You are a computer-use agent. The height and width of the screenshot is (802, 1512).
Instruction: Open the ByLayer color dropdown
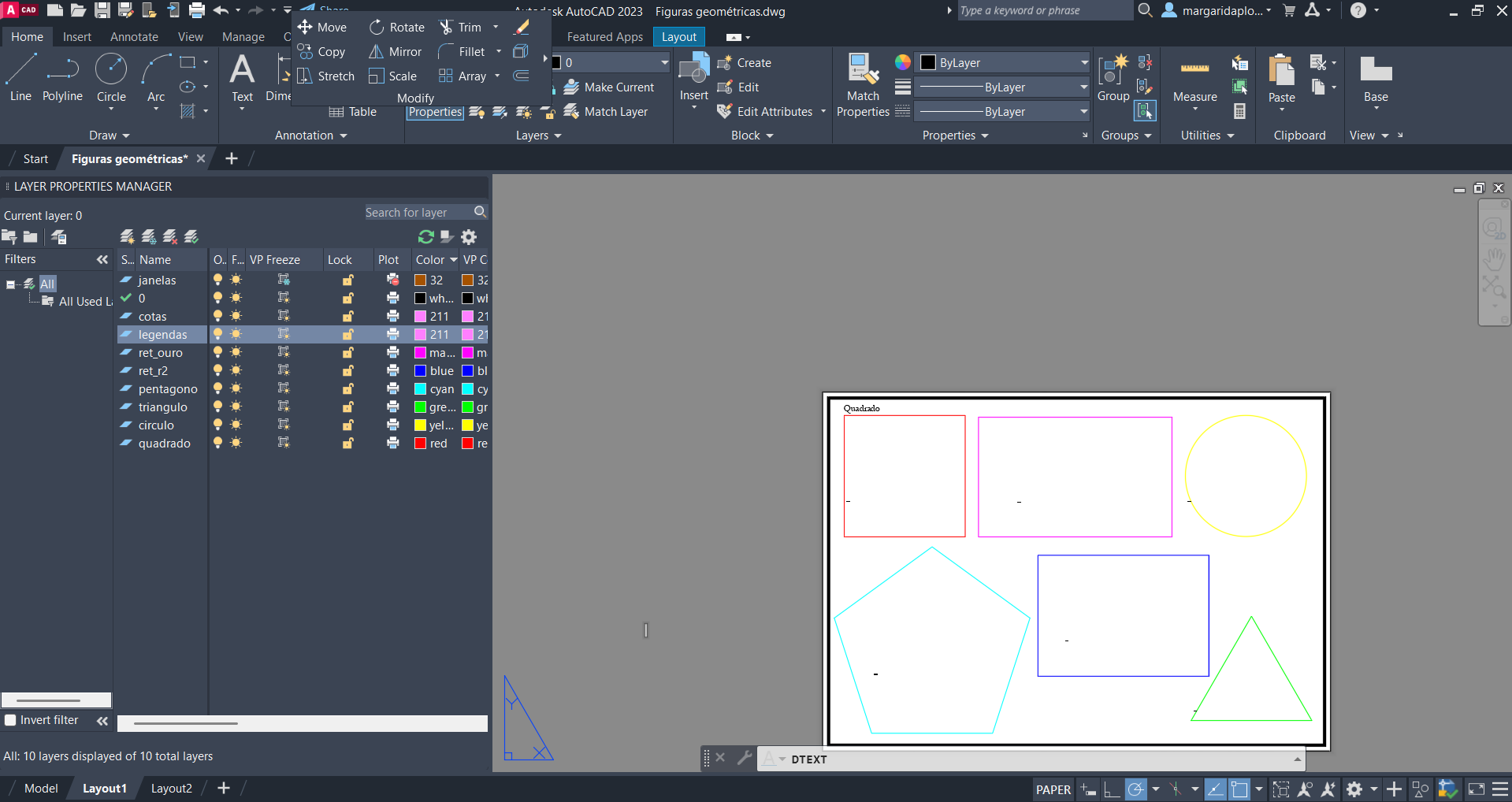(1084, 63)
